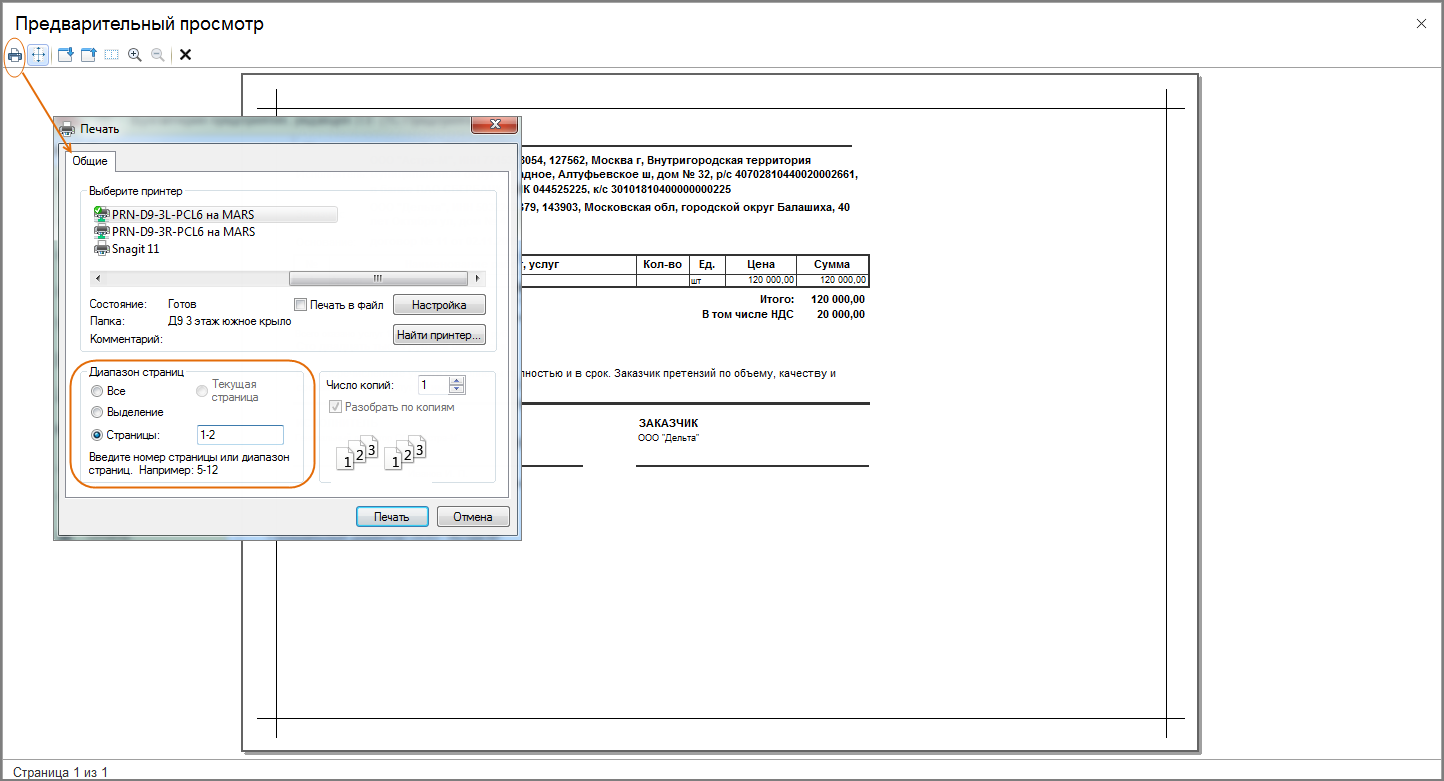Viewport: 1444px width, 781px height.
Task: Go to next page with down-arrow icon
Action: pos(65,54)
